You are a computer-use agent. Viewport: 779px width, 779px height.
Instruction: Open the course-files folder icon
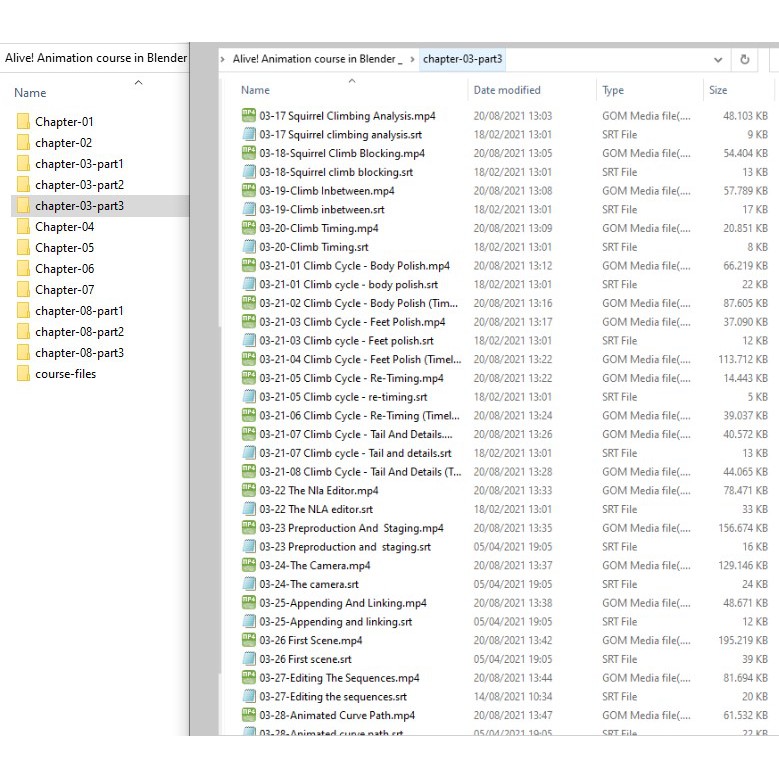click(23, 374)
